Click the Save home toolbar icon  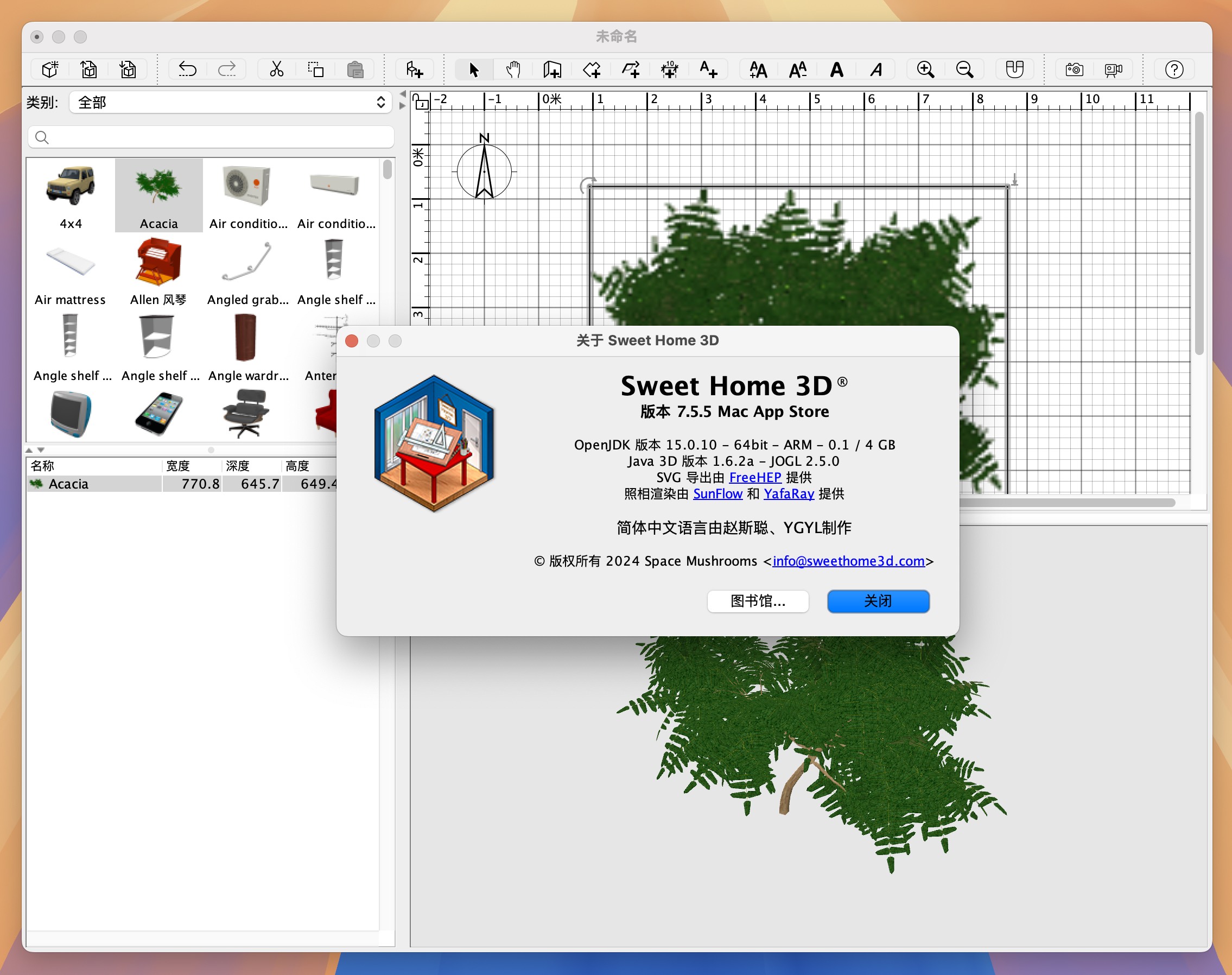tap(128, 69)
